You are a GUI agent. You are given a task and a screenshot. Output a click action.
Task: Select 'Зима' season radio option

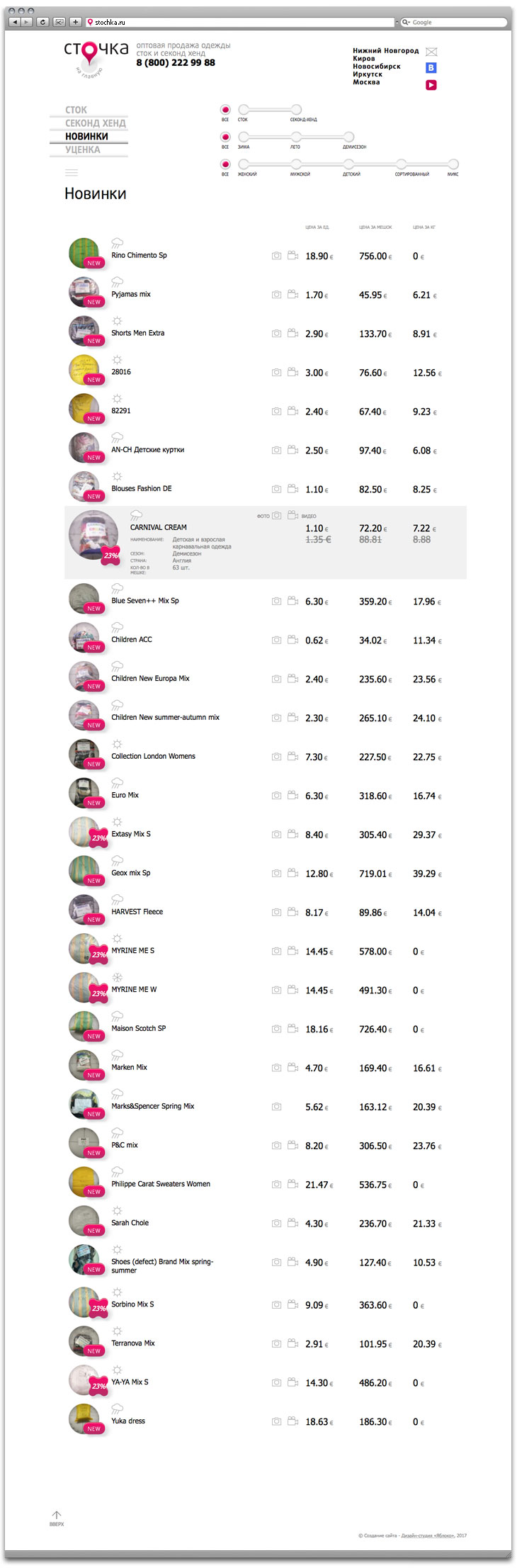pyautogui.click(x=244, y=137)
